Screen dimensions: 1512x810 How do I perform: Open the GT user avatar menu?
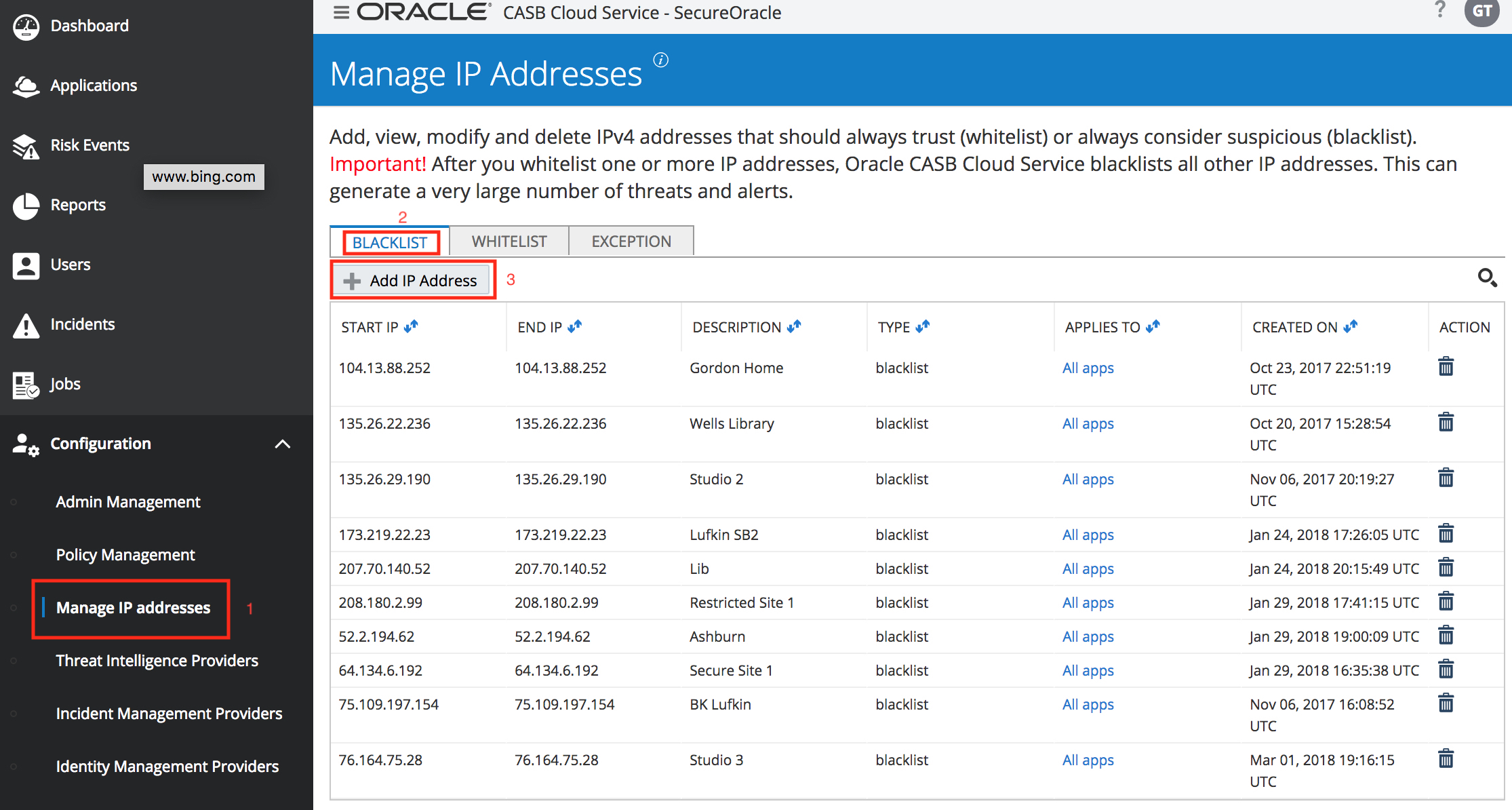point(1481,11)
